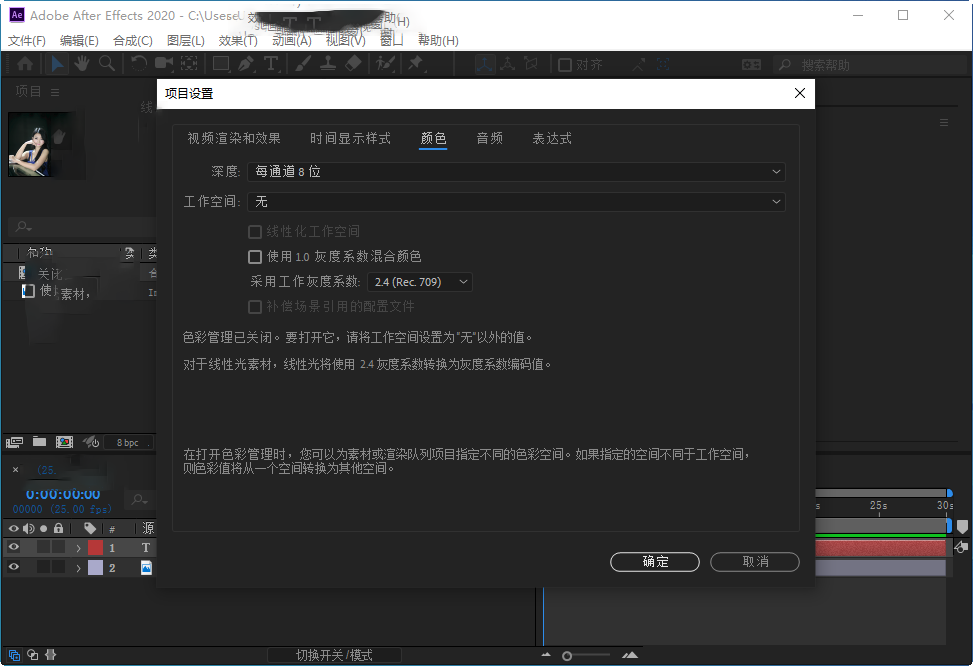Click the New Composition icon

tap(65, 442)
